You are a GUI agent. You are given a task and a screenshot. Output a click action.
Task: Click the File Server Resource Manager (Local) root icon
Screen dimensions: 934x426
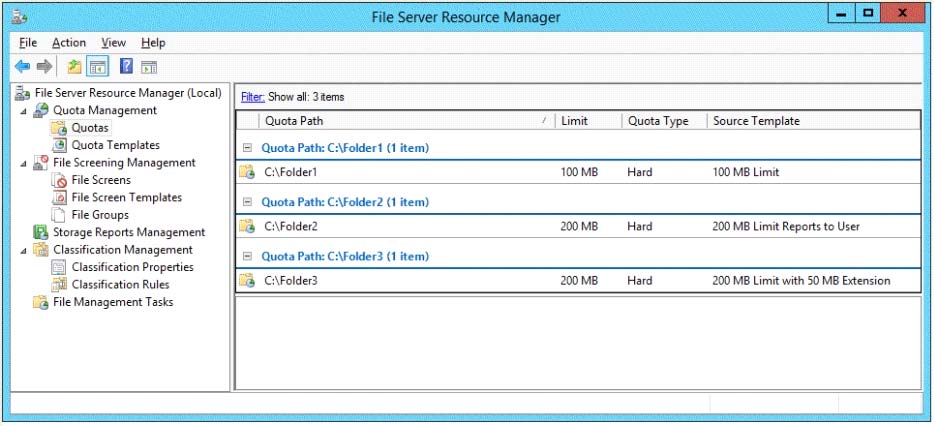(23, 93)
